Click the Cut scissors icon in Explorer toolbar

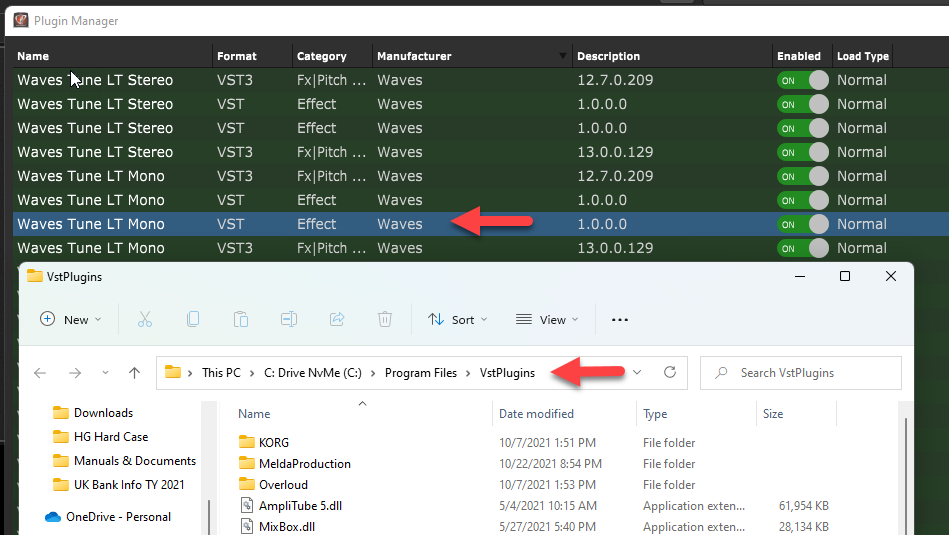click(x=145, y=319)
